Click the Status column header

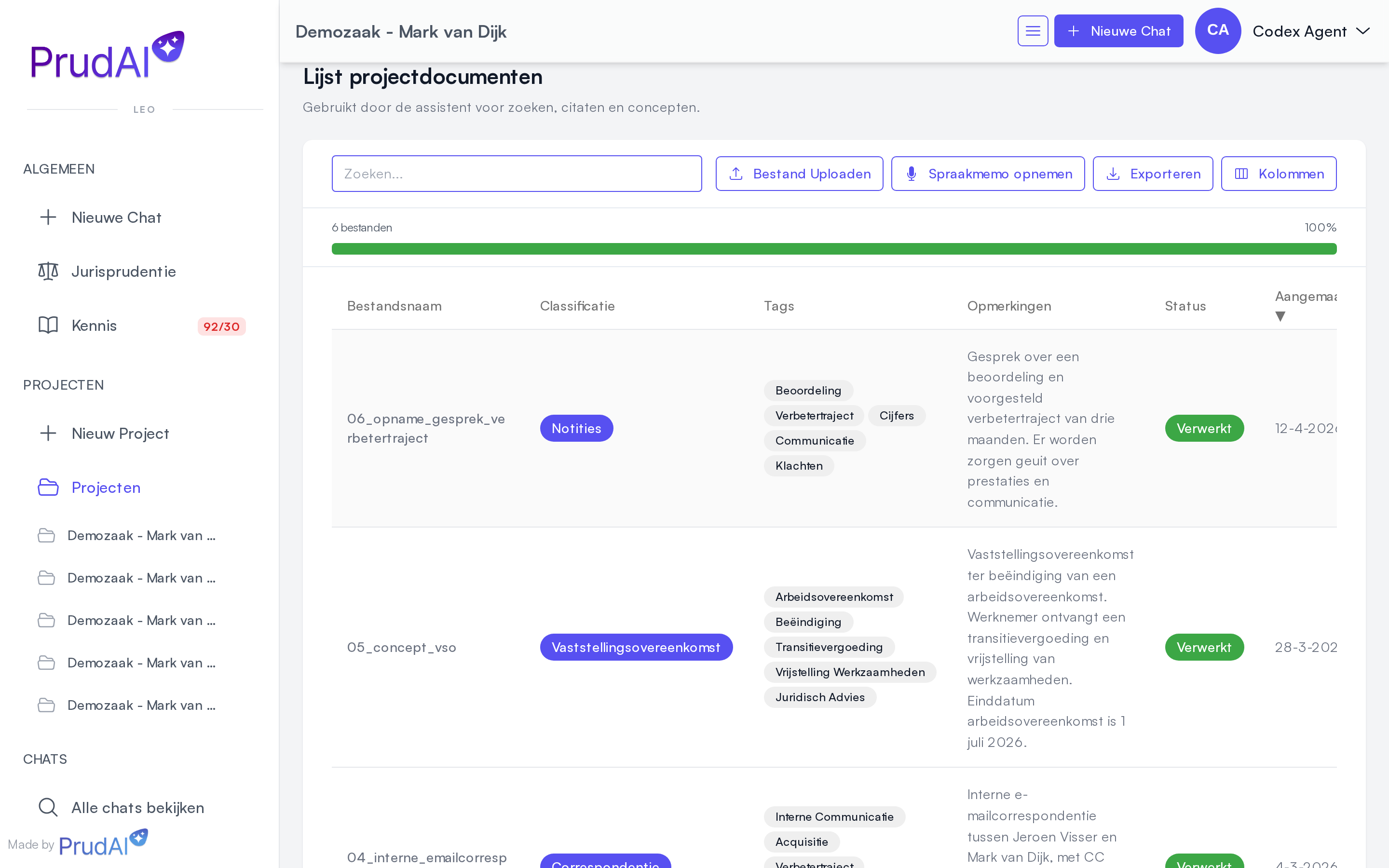pyautogui.click(x=1185, y=306)
